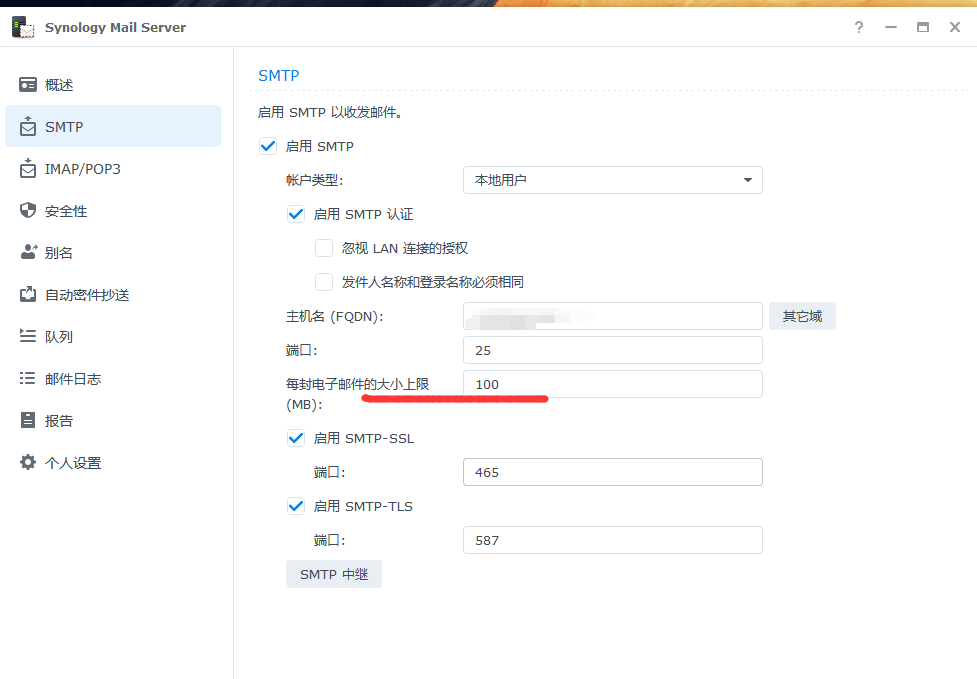The image size is (977, 679).
Task: Open the report (报告) icon
Action: point(28,421)
